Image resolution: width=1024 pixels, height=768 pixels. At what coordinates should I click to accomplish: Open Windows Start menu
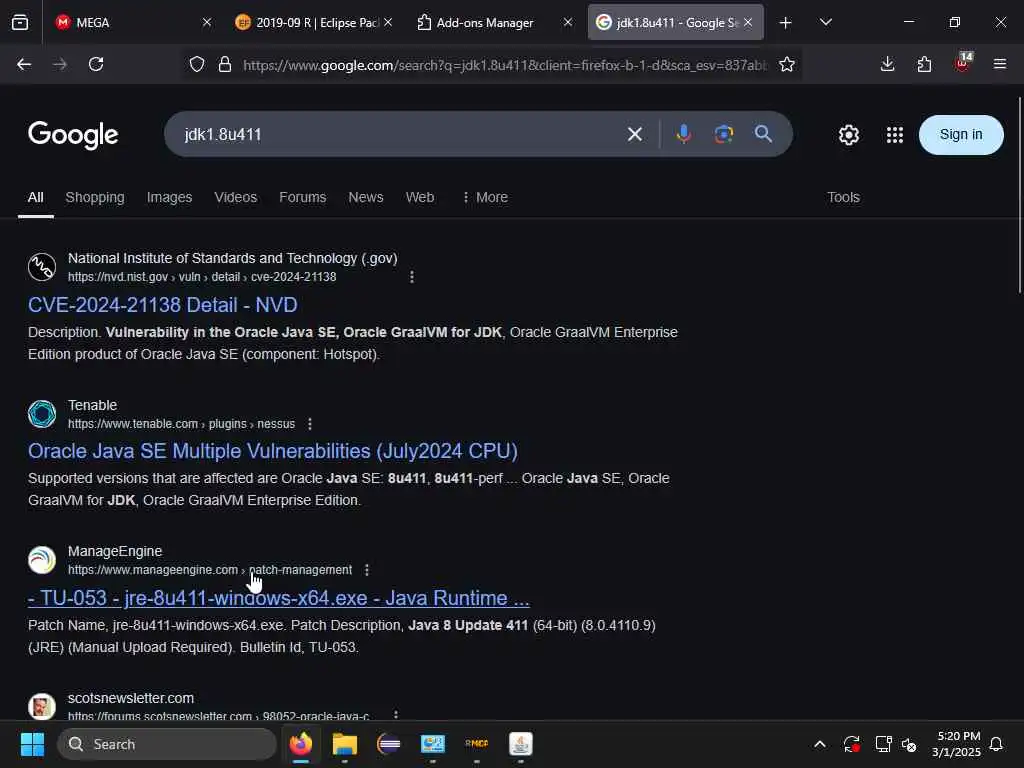click(32, 744)
